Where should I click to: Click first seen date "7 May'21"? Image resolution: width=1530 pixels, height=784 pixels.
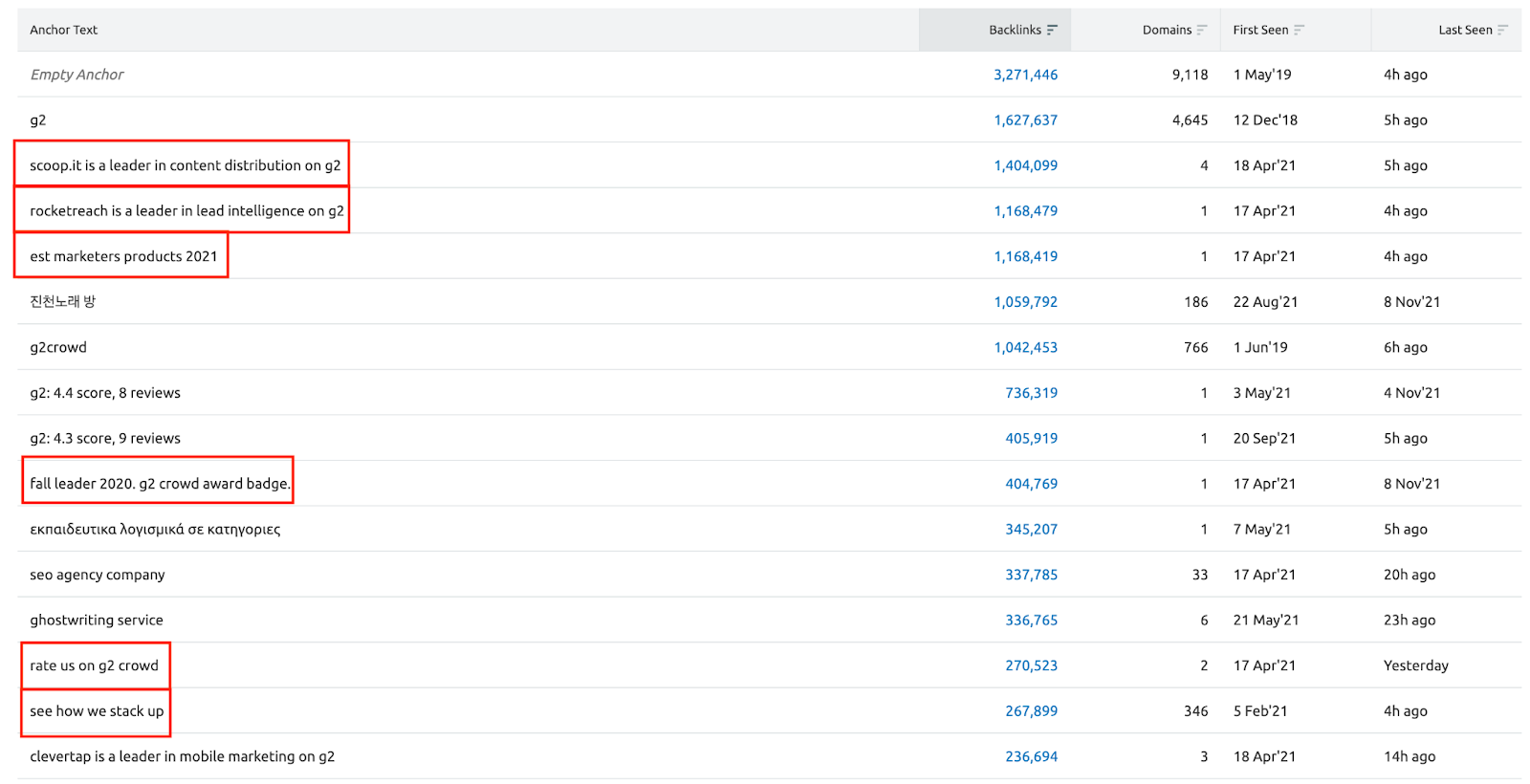pyautogui.click(x=1262, y=529)
